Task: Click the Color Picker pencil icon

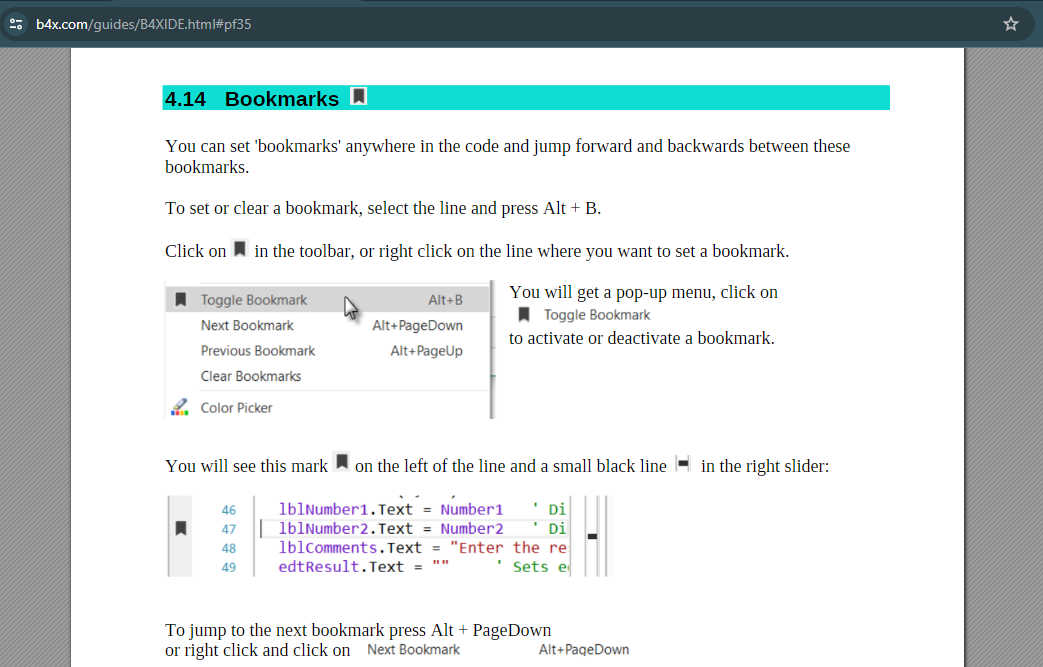Action: click(180, 407)
